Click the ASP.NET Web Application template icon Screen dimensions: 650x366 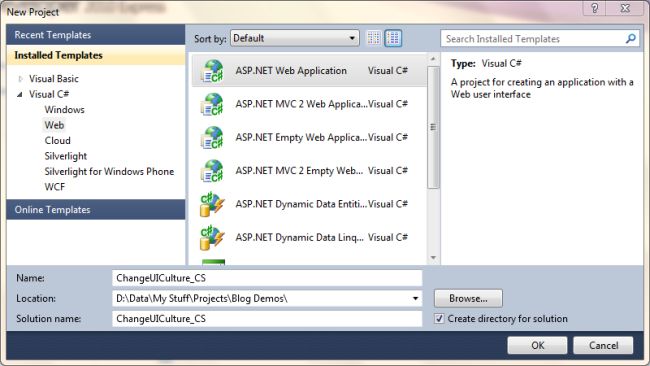[x=212, y=71]
